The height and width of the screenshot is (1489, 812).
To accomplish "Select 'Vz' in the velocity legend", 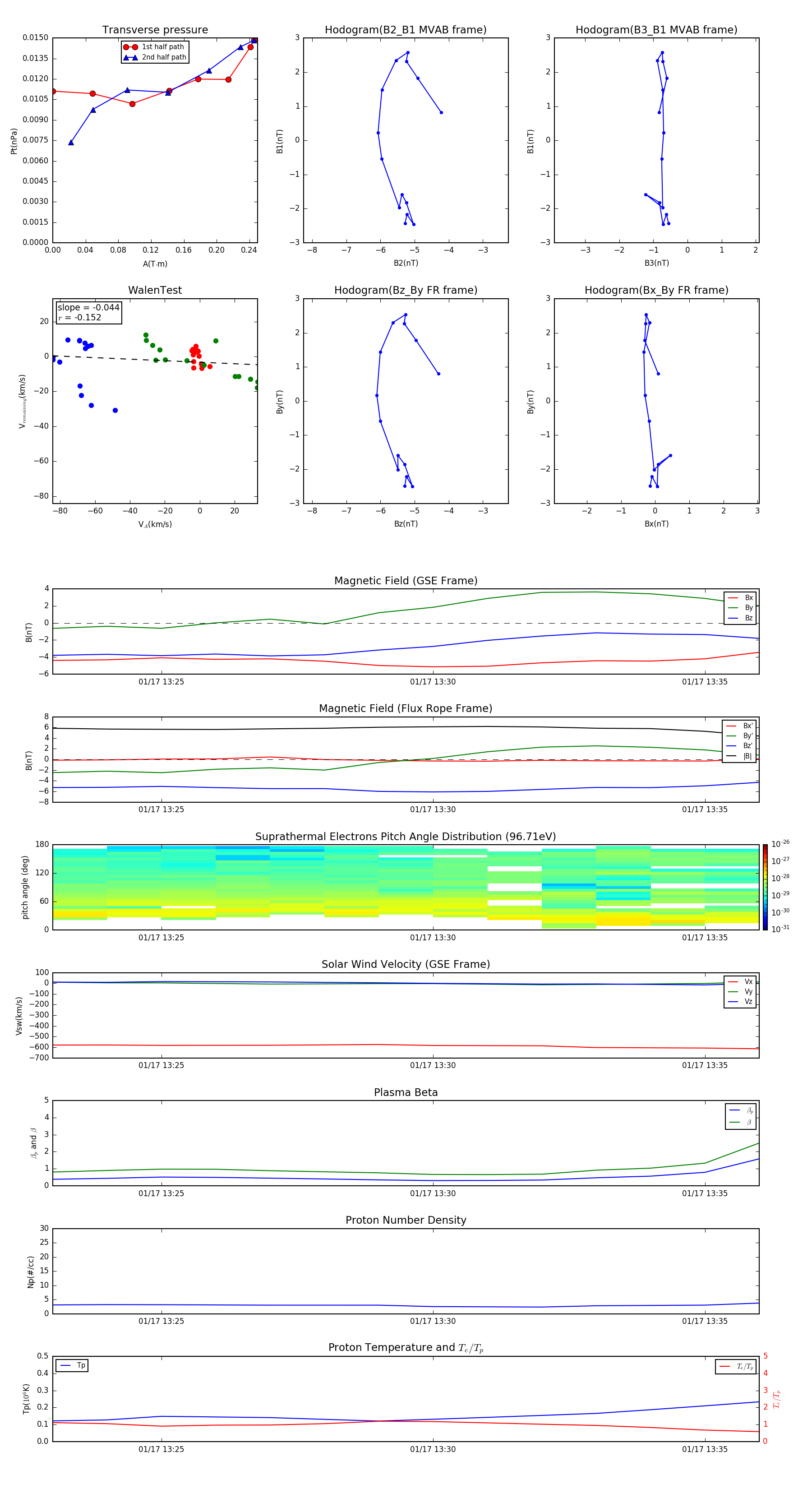I will [x=740, y=1001].
